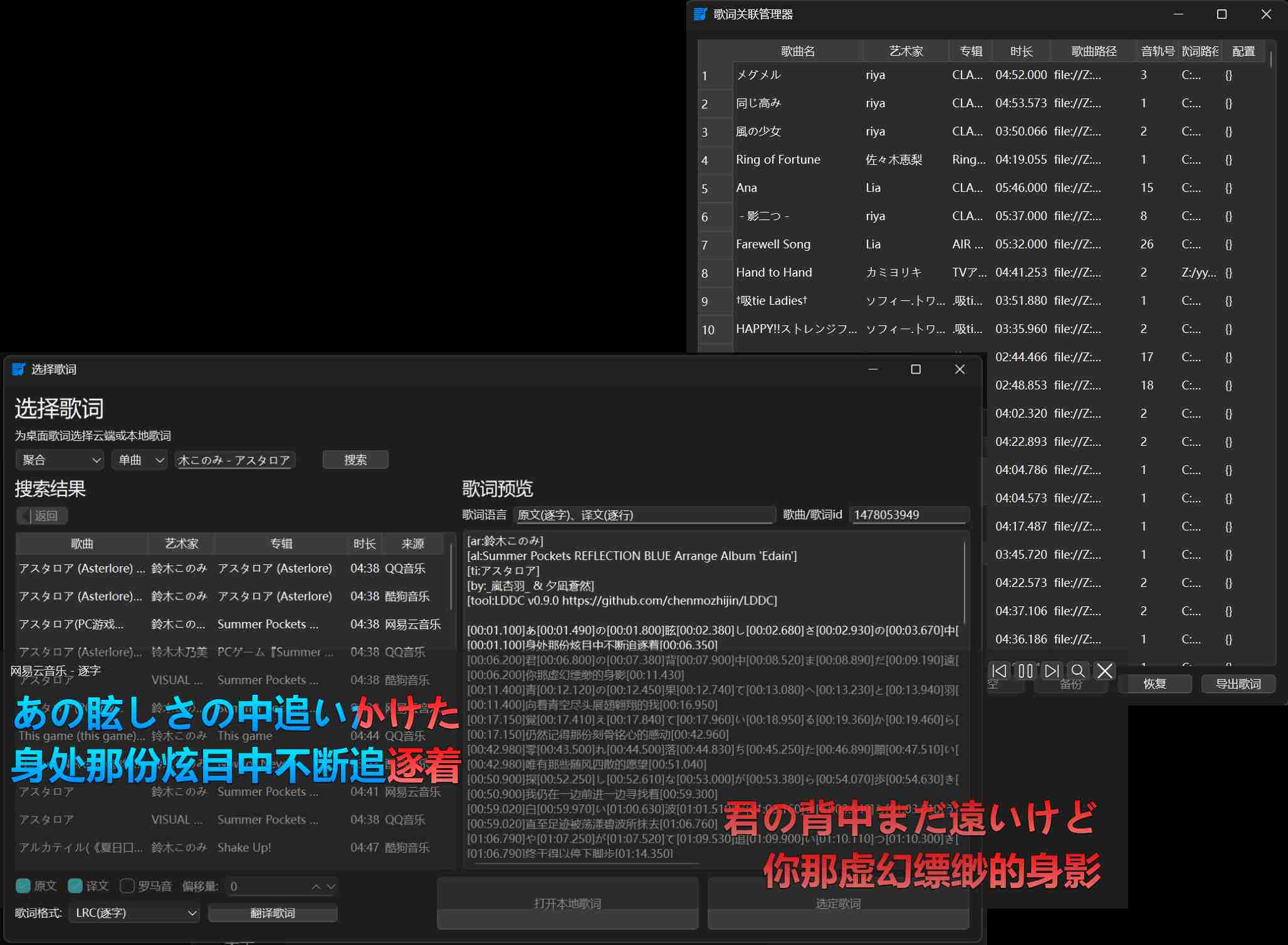
Task: Skip to the previous song in lyric manager
Action: [999, 671]
